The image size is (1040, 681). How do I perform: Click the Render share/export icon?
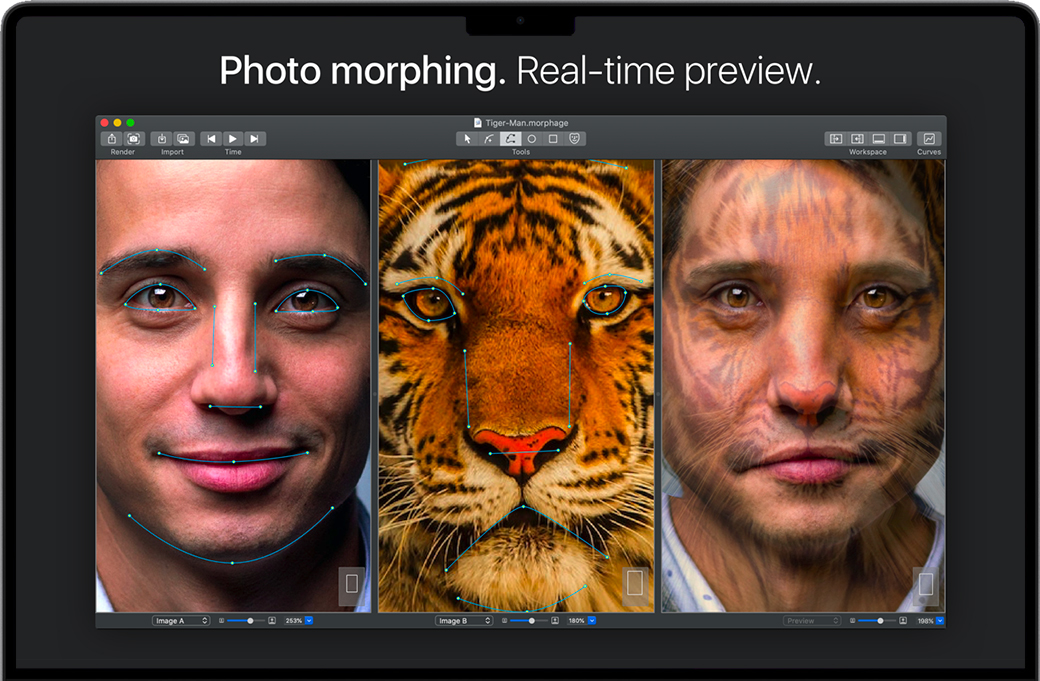pyautogui.click(x=112, y=139)
